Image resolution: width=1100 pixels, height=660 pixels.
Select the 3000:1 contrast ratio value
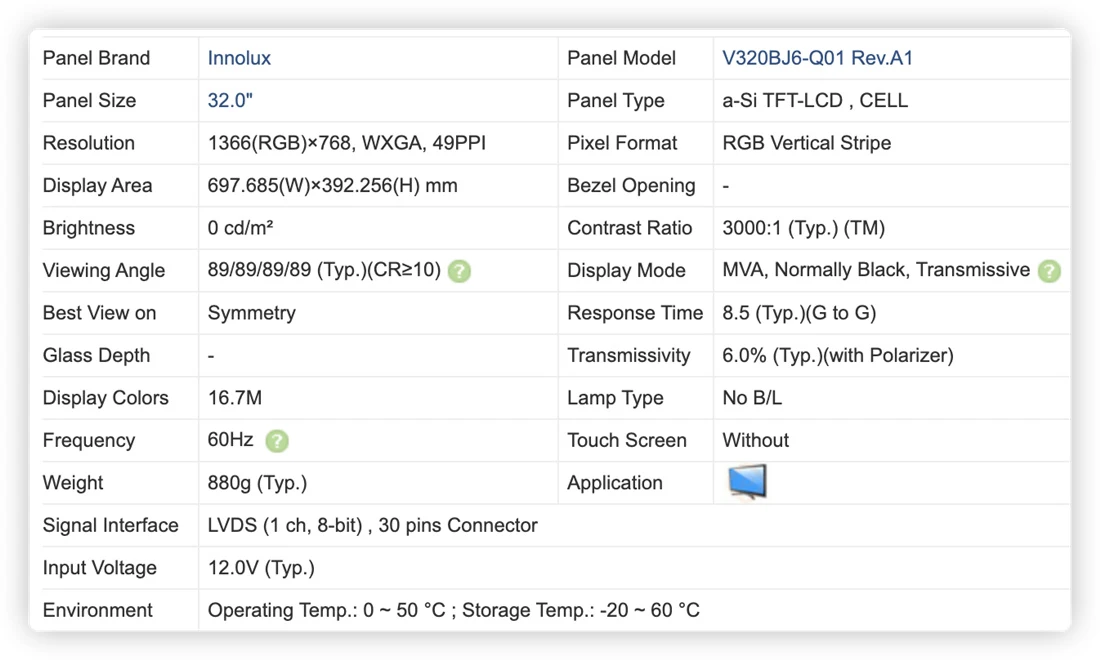coord(804,228)
